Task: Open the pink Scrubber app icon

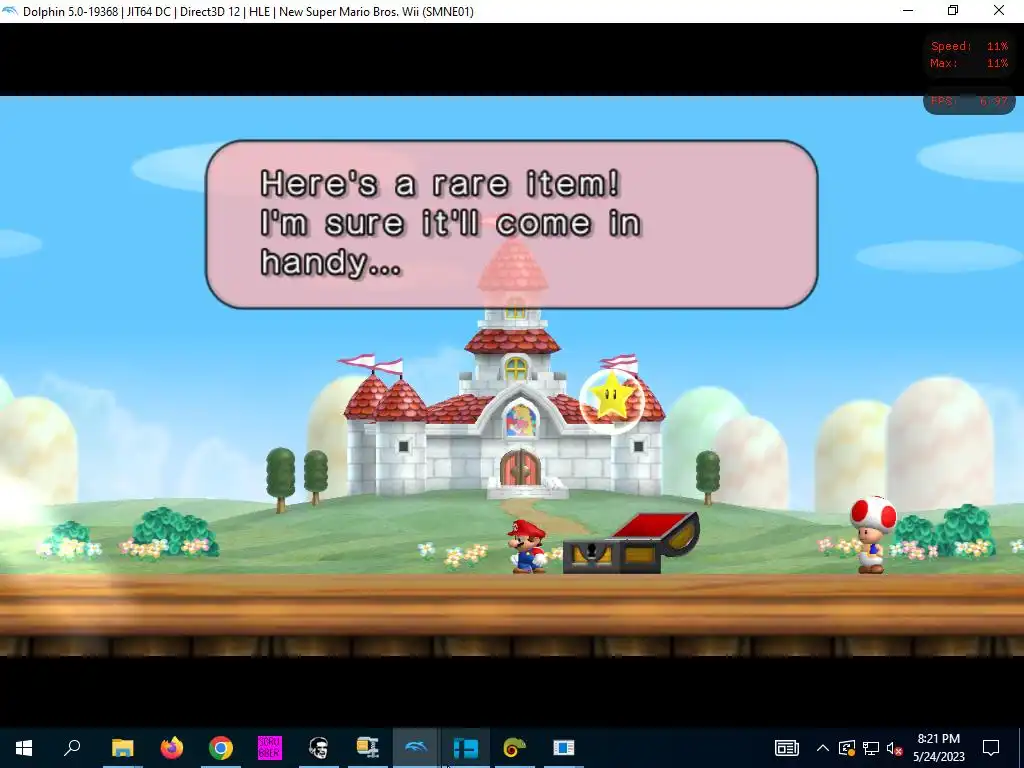Action: click(270, 748)
